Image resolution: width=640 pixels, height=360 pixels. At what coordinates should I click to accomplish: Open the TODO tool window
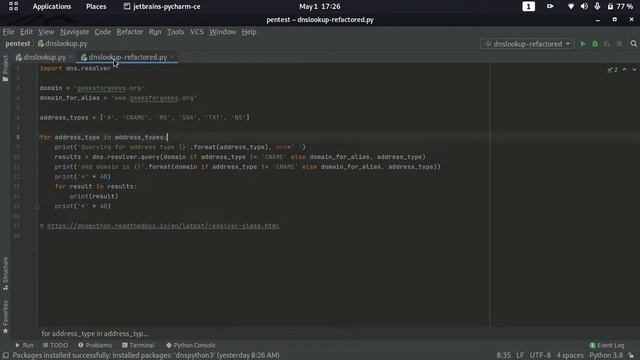(56, 345)
